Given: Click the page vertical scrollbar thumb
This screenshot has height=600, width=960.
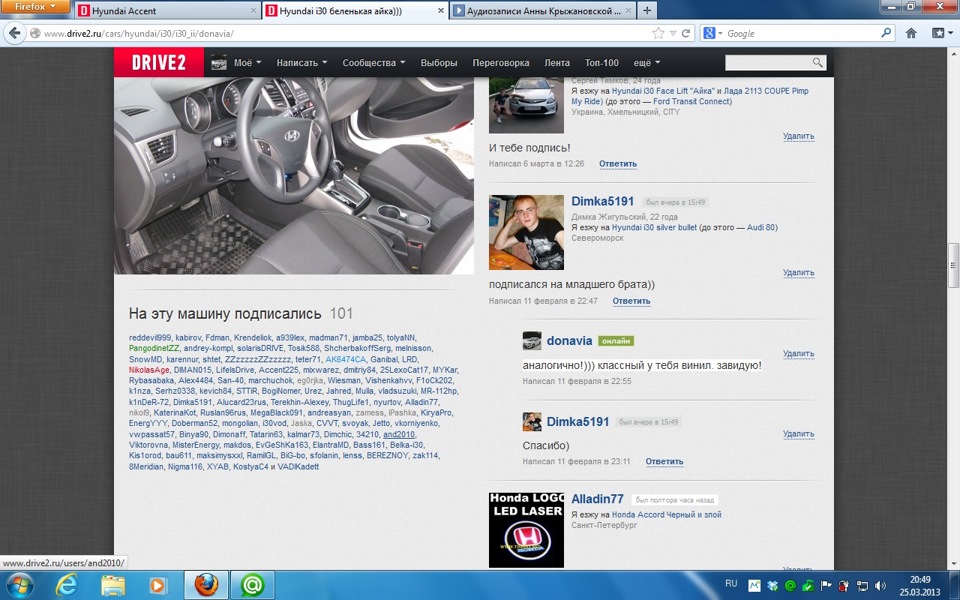Looking at the screenshot, I should pos(954,266).
